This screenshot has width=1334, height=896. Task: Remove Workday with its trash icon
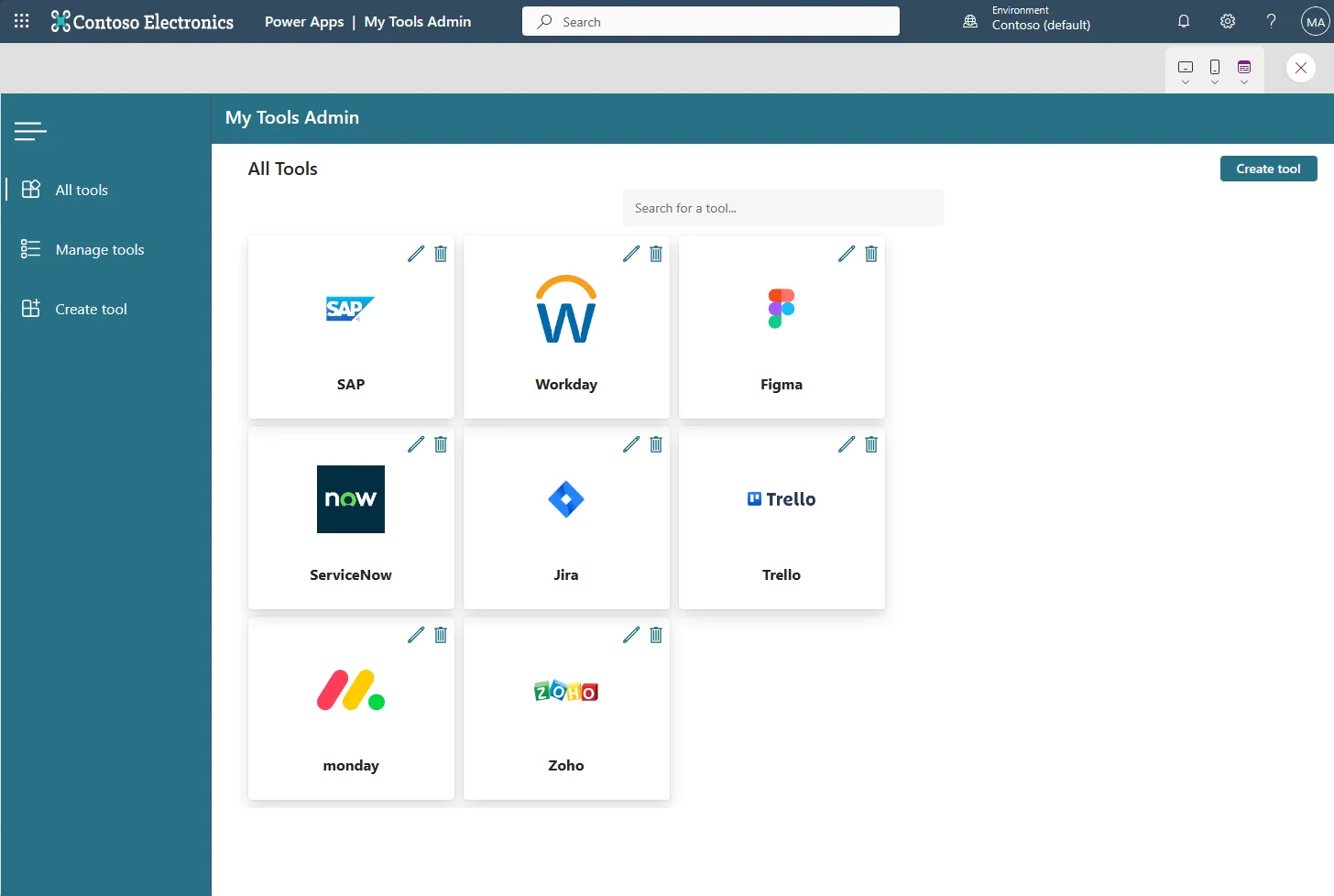pyautogui.click(x=656, y=254)
